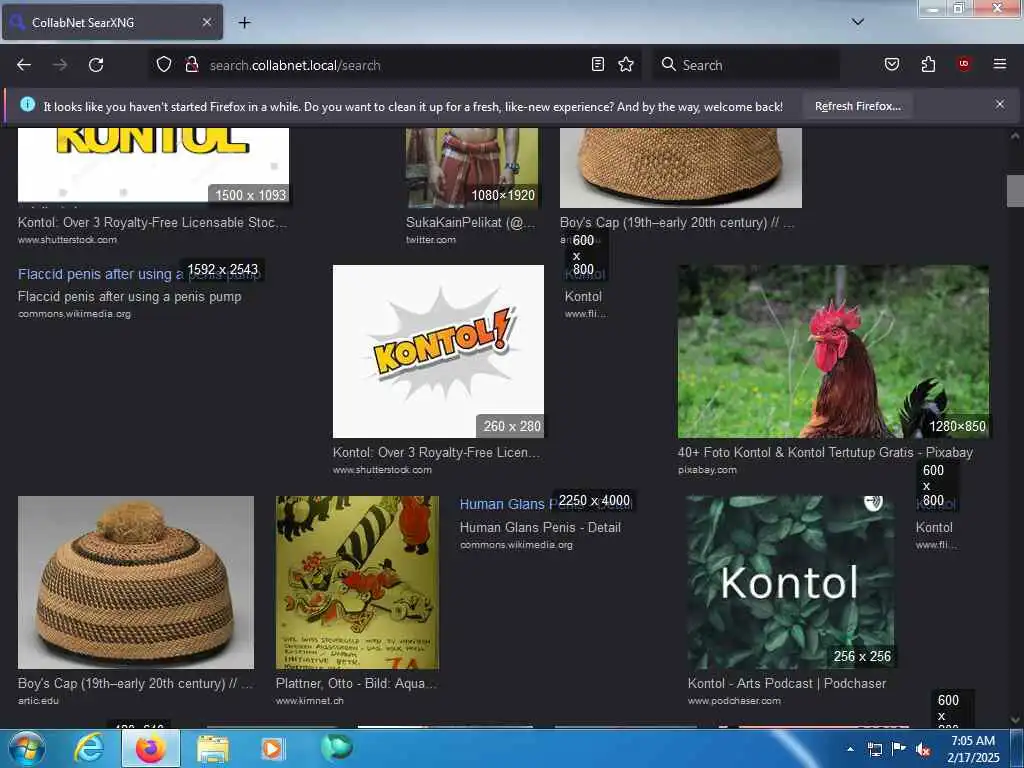
Task: Click the scrollbar down arrow
Action: [1015, 720]
